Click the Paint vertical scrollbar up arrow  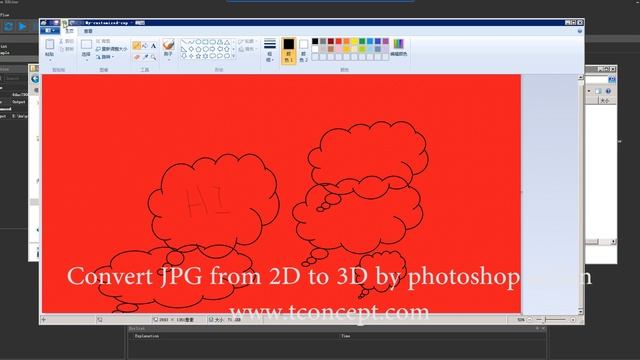click(x=580, y=77)
